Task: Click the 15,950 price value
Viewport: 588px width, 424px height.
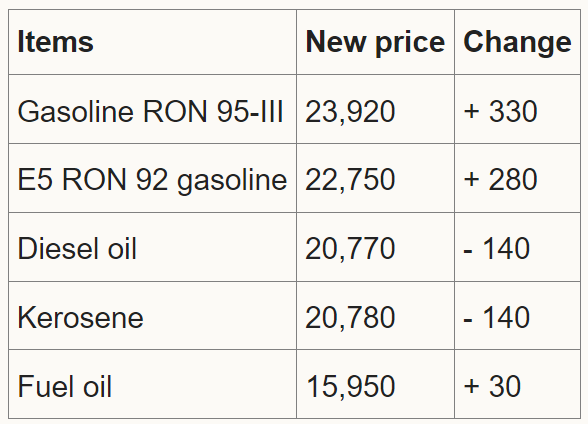Action: (351, 387)
